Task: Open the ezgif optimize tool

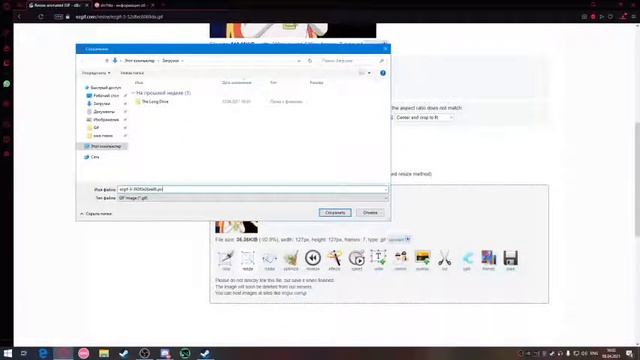Action: pyautogui.click(x=291, y=260)
